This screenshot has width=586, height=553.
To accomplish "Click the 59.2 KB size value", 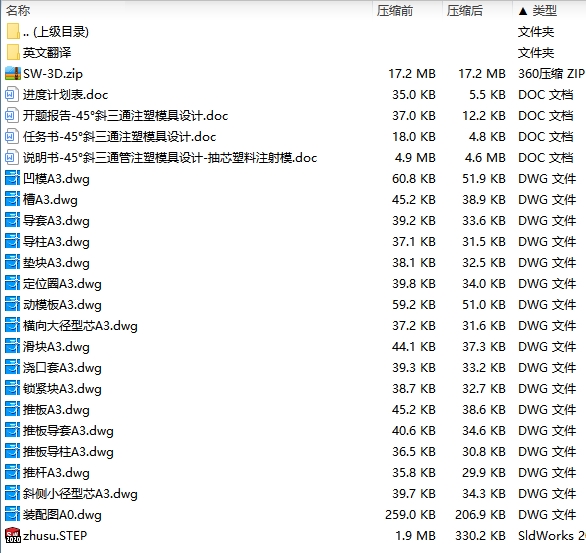I will tap(414, 305).
